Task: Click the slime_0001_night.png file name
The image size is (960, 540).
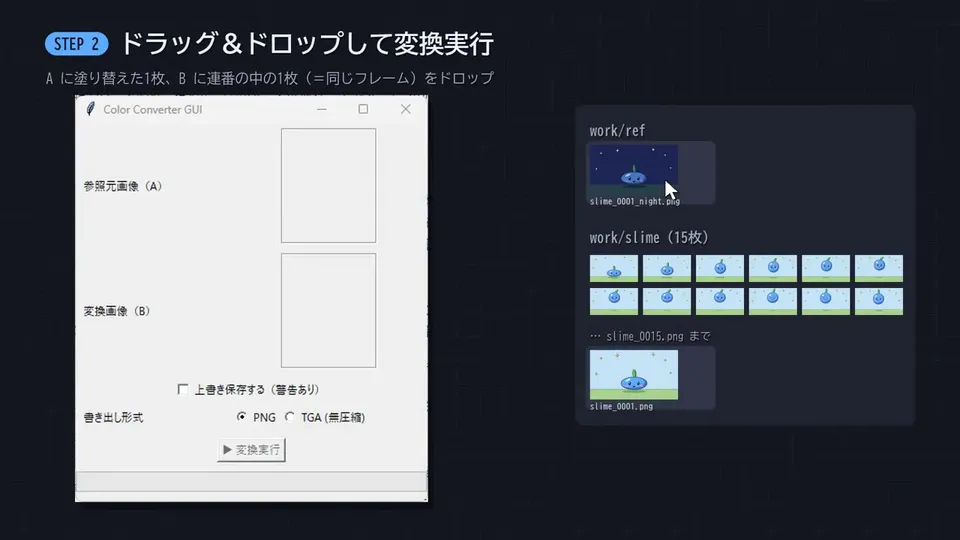Action: 635,201
